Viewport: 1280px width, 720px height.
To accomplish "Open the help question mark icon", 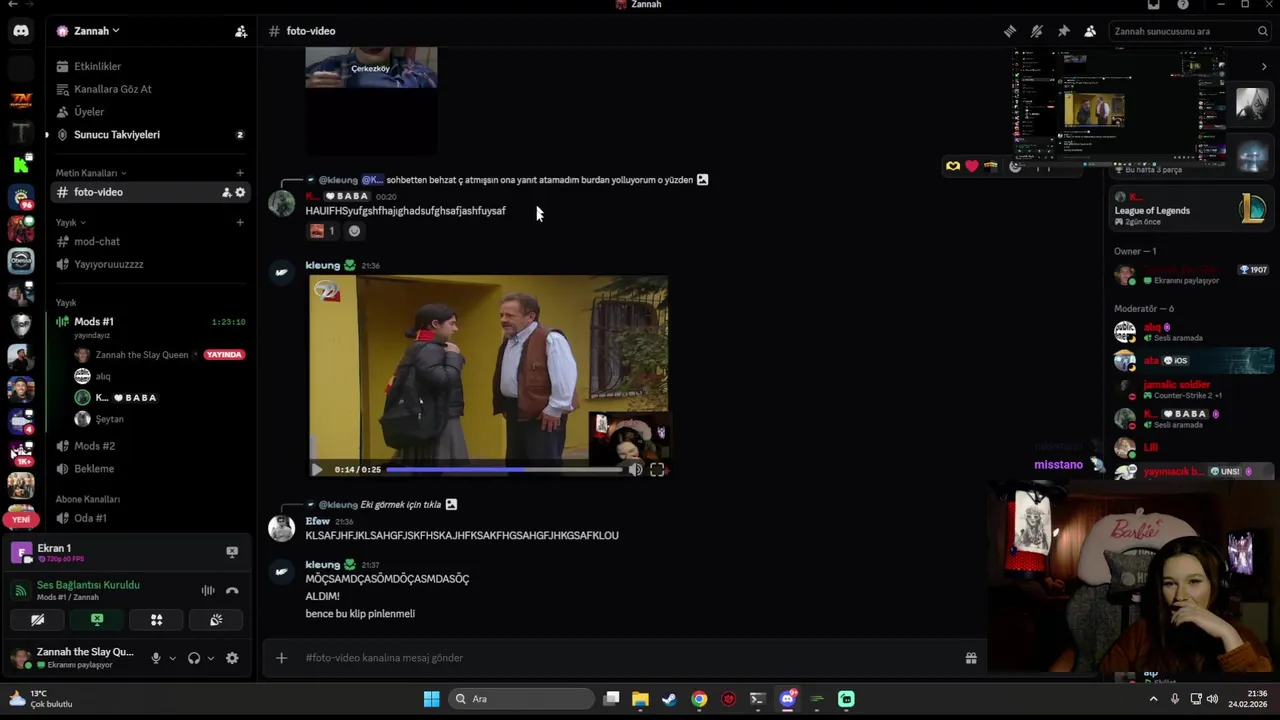I will [x=1183, y=5].
